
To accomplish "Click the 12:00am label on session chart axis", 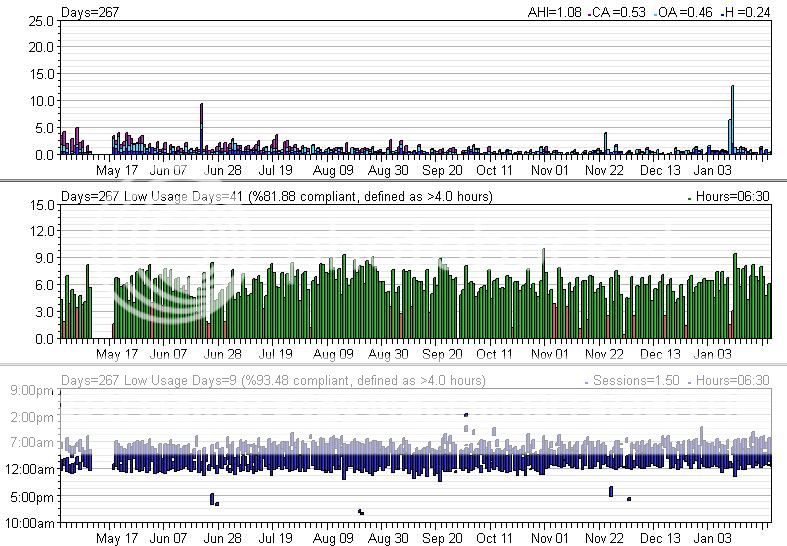I will pos(36,469).
